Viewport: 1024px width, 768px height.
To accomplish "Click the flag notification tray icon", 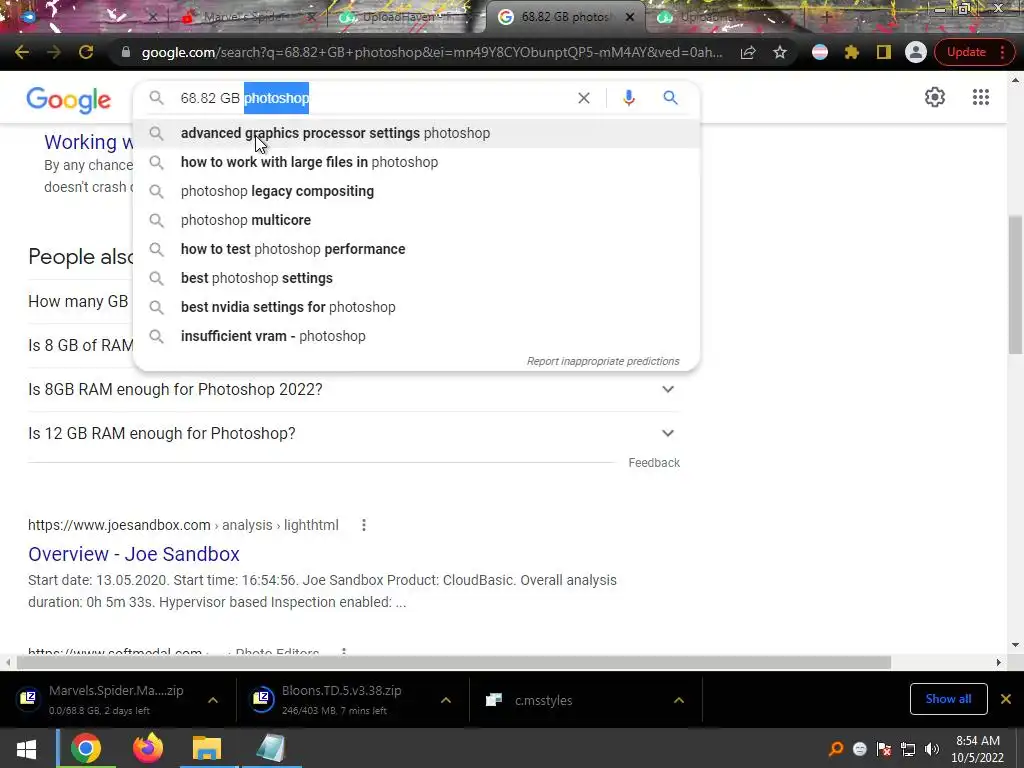I will pos(884,749).
